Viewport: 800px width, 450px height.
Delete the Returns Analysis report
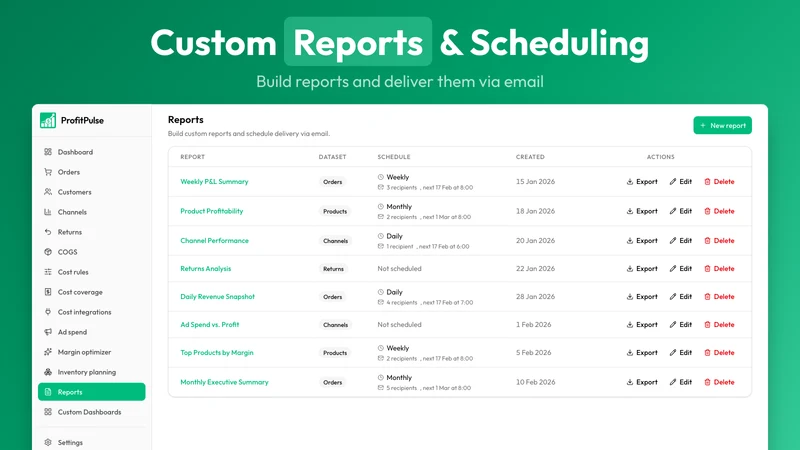[x=719, y=268]
